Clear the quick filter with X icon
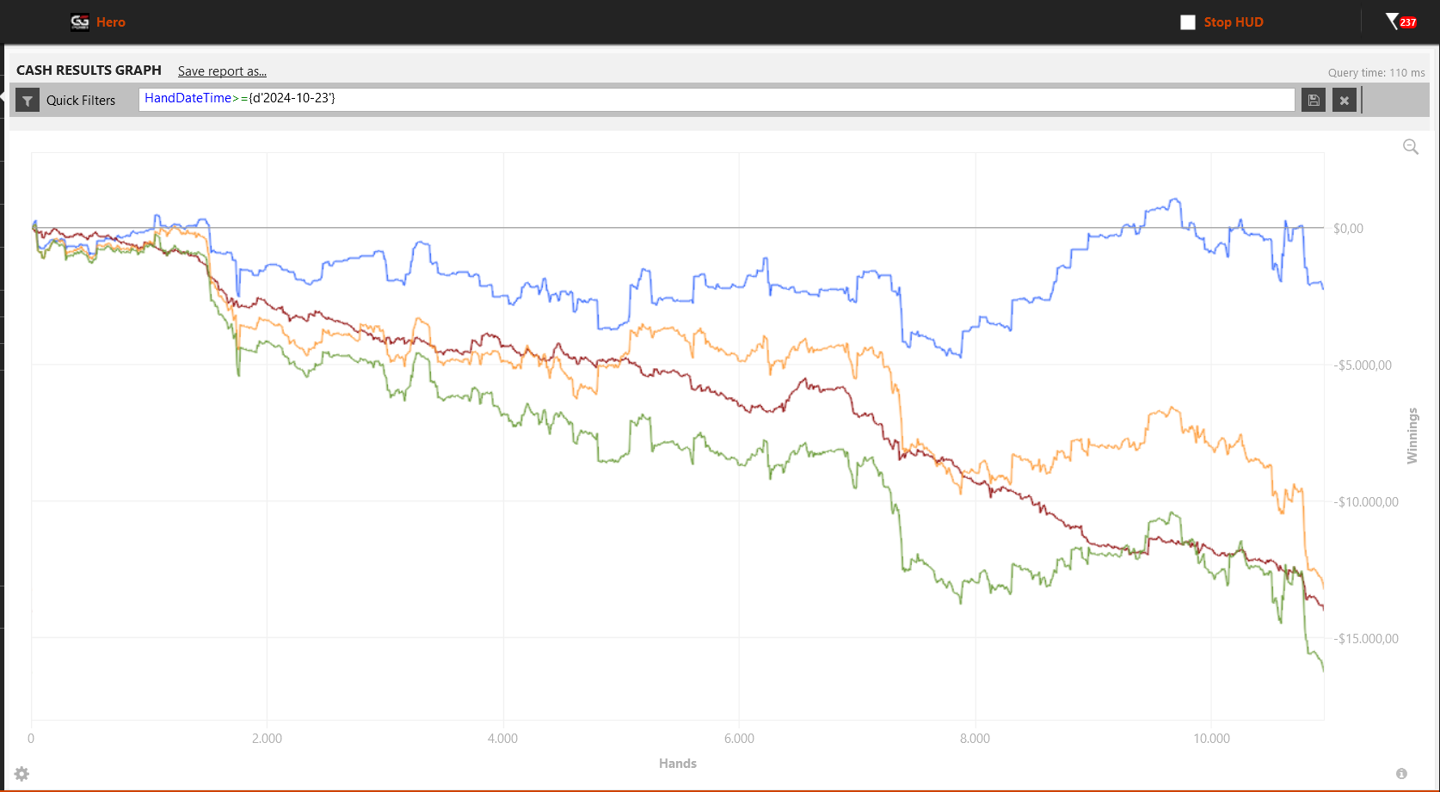 1344,100
